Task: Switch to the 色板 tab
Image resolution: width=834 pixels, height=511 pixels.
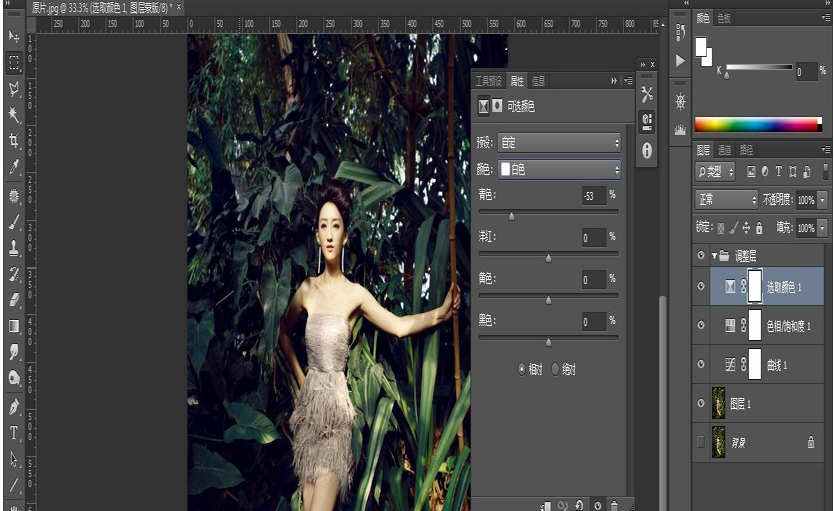Action: [x=724, y=18]
